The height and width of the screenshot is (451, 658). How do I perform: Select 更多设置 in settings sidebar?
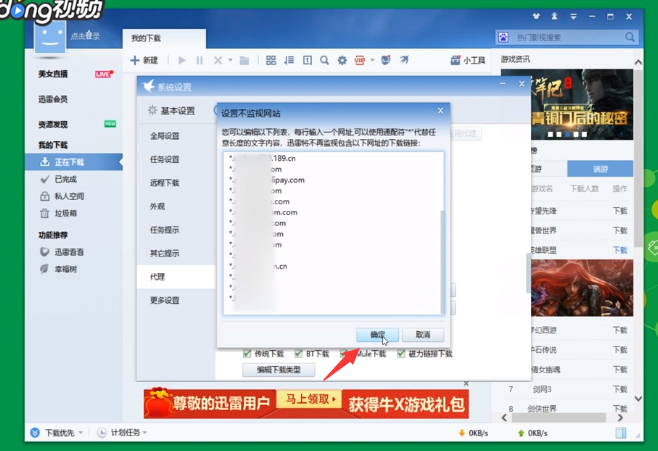[x=164, y=300]
